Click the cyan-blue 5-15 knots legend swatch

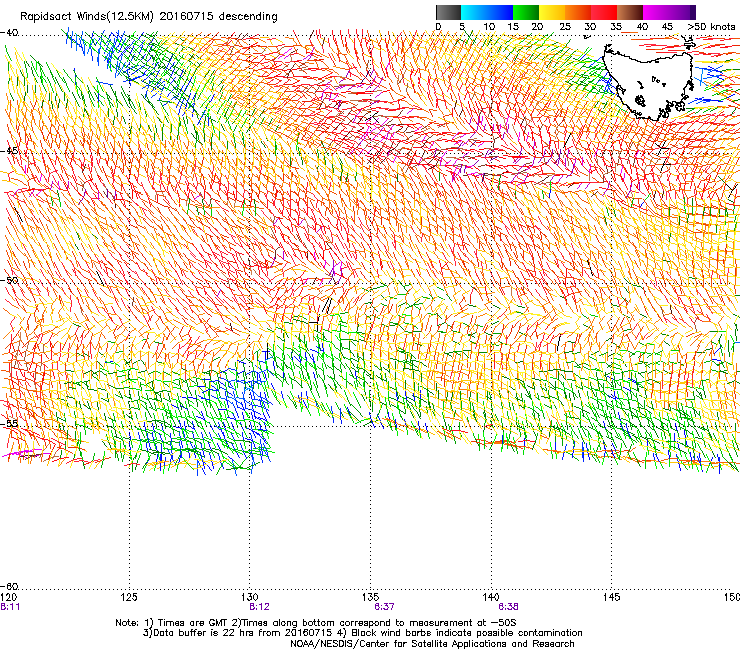click(x=487, y=12)
